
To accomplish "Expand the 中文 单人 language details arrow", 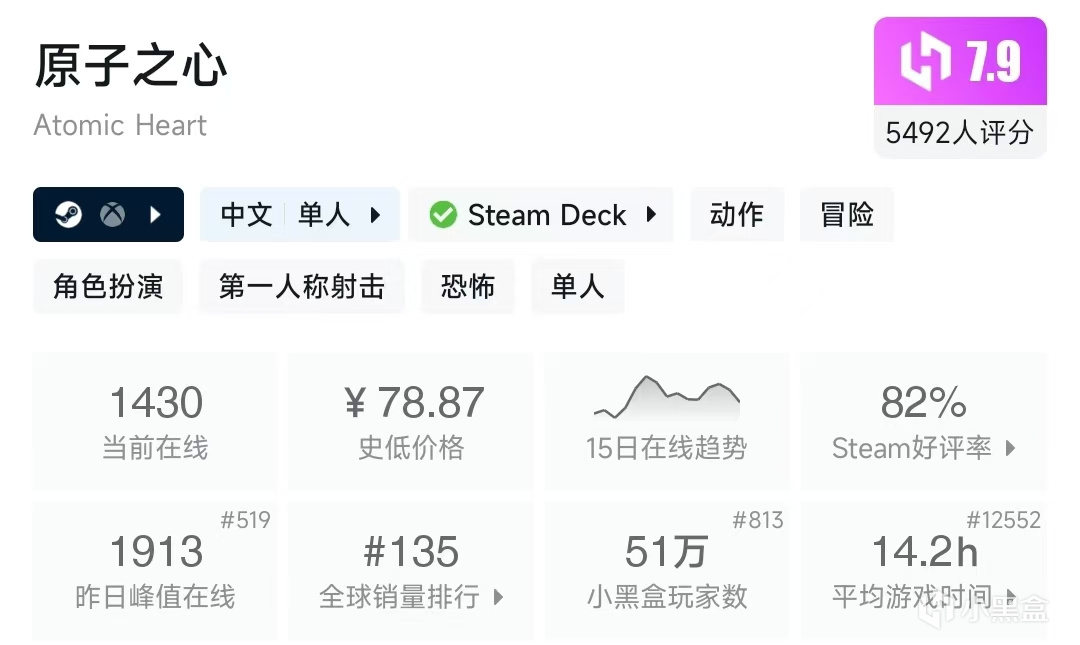I will coord(376,215).
